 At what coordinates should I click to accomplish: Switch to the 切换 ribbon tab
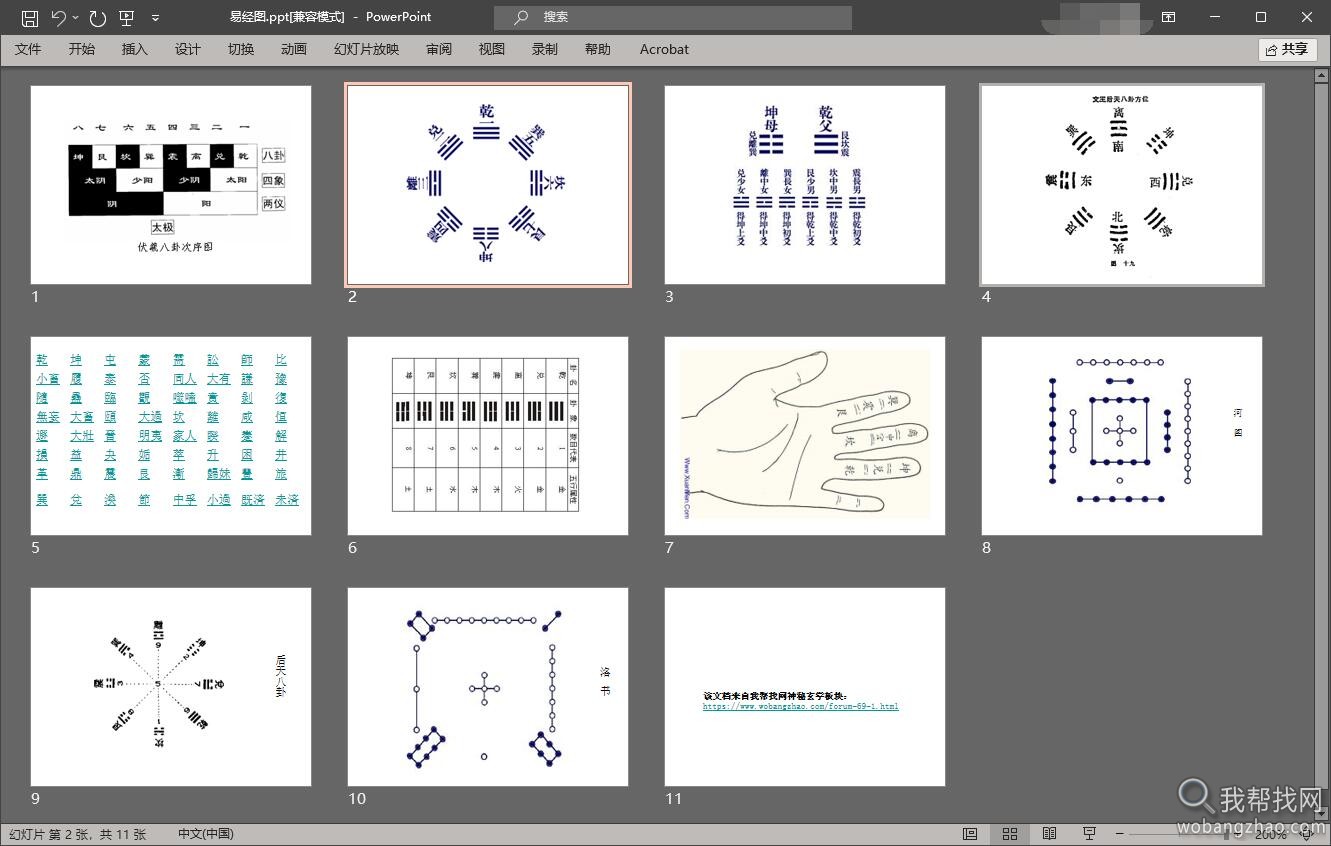[x=241, y=49]
